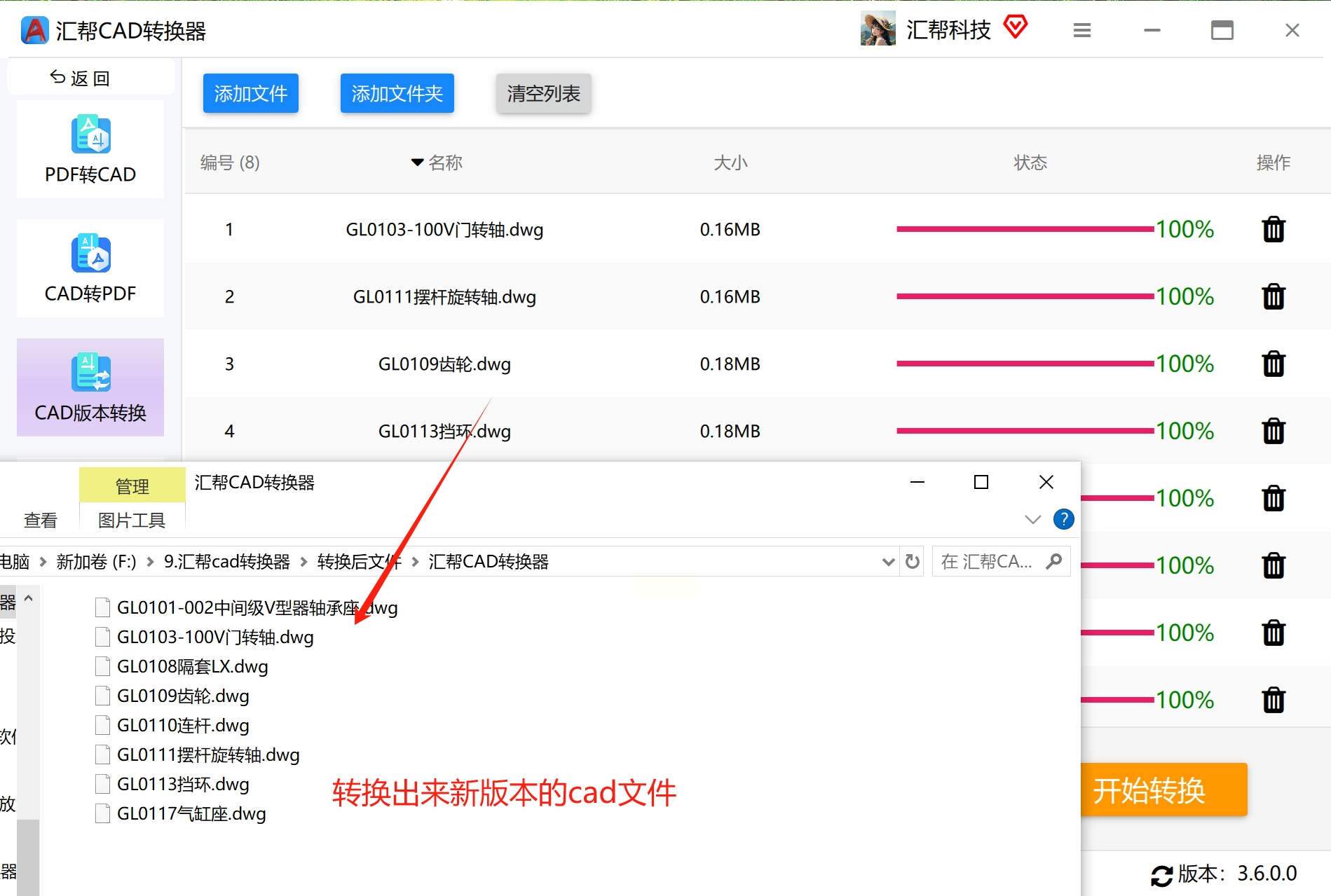Remove GL0109齿轮.dwg using its trash icon
This screenshot has width=1331, height=896.
point(1273,364)
